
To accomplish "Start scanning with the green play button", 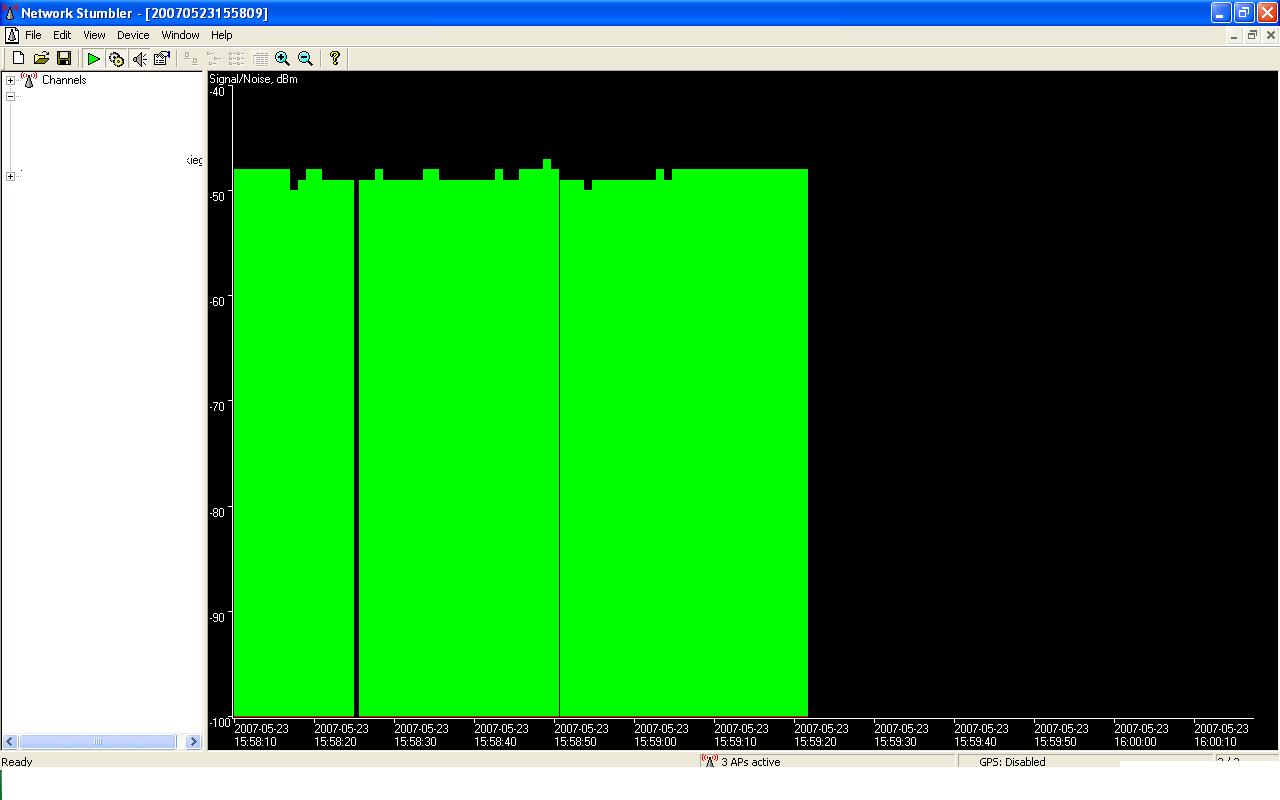I will pyautogui.click(x=94, y=59).
